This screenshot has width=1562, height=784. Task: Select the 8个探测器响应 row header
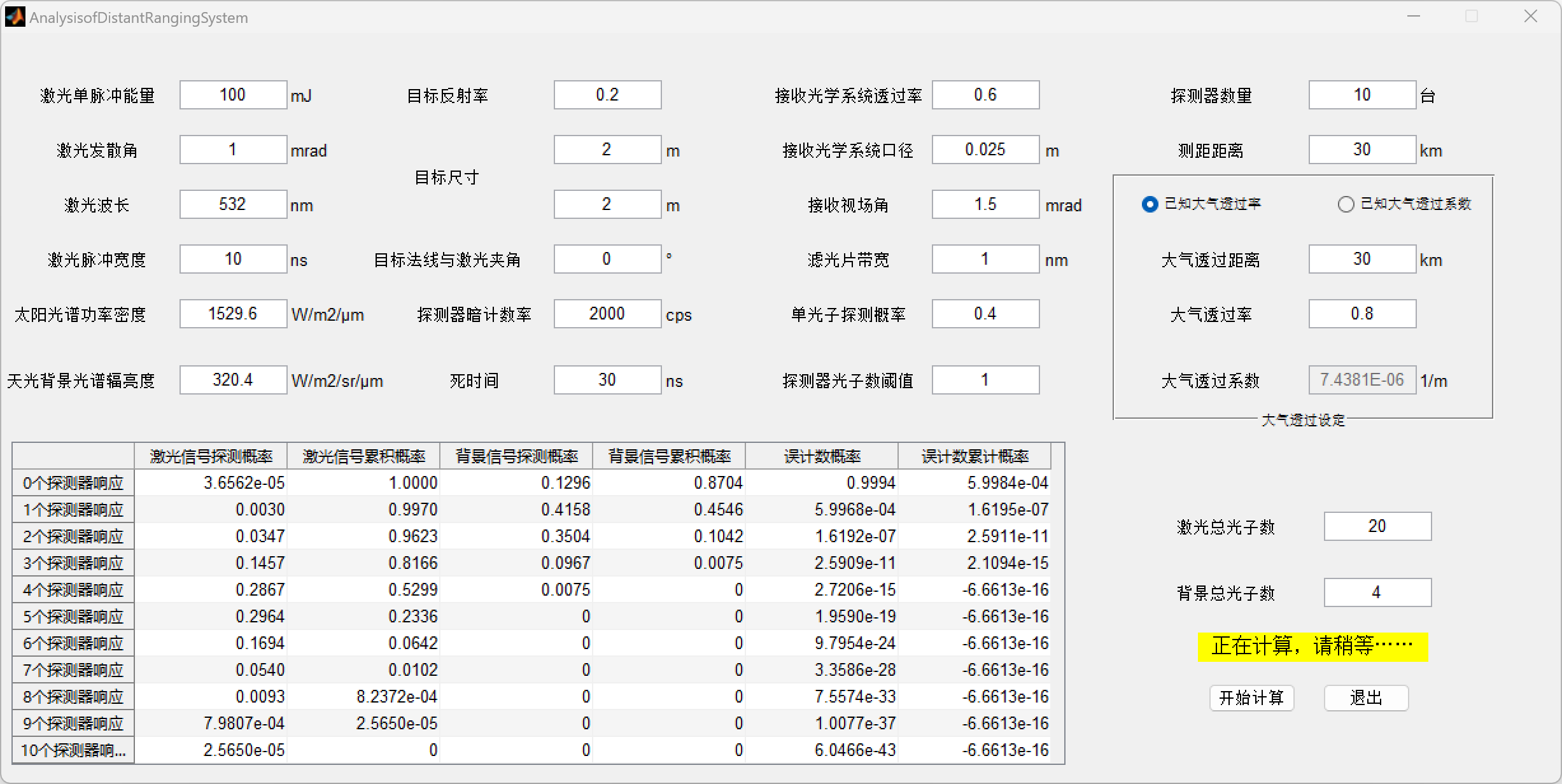73,697
